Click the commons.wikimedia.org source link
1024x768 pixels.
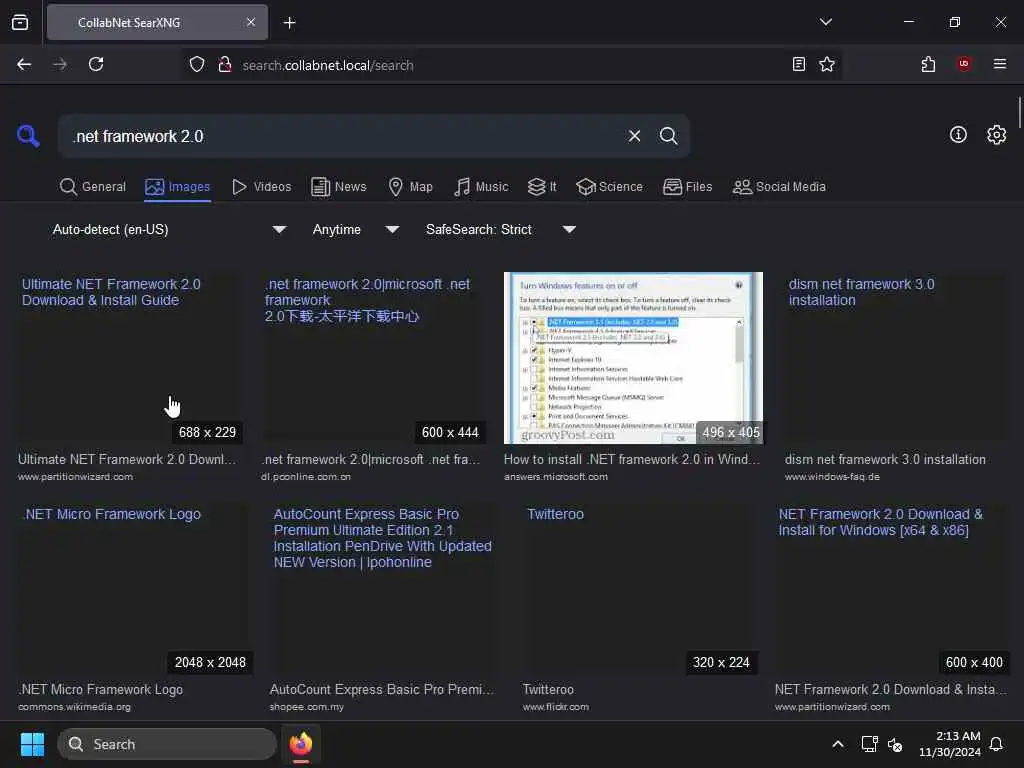[74, 707]
